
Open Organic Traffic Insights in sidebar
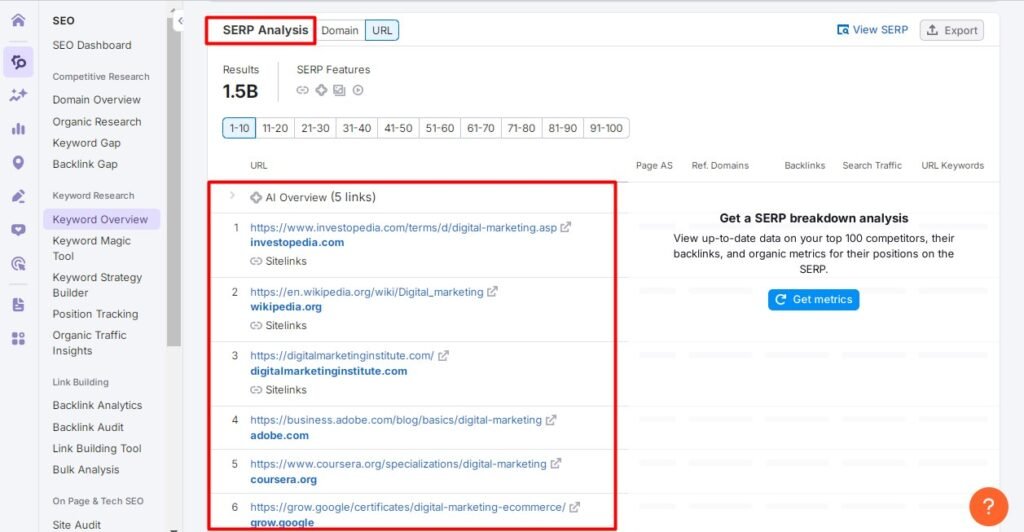tap(89, 343)
